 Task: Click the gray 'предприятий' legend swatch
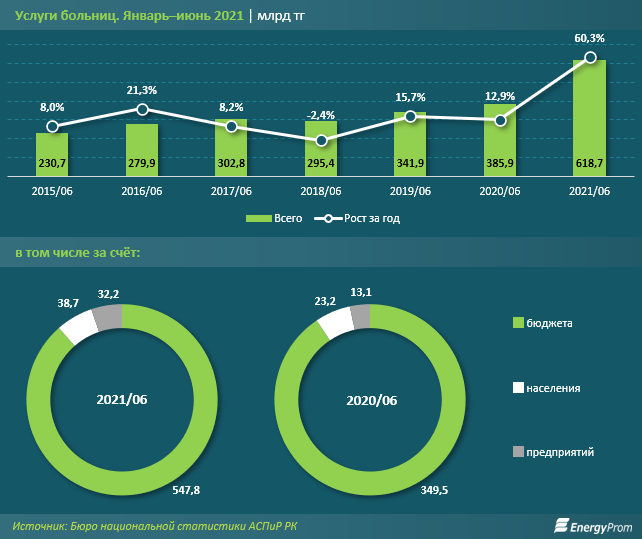click(518, 453)
